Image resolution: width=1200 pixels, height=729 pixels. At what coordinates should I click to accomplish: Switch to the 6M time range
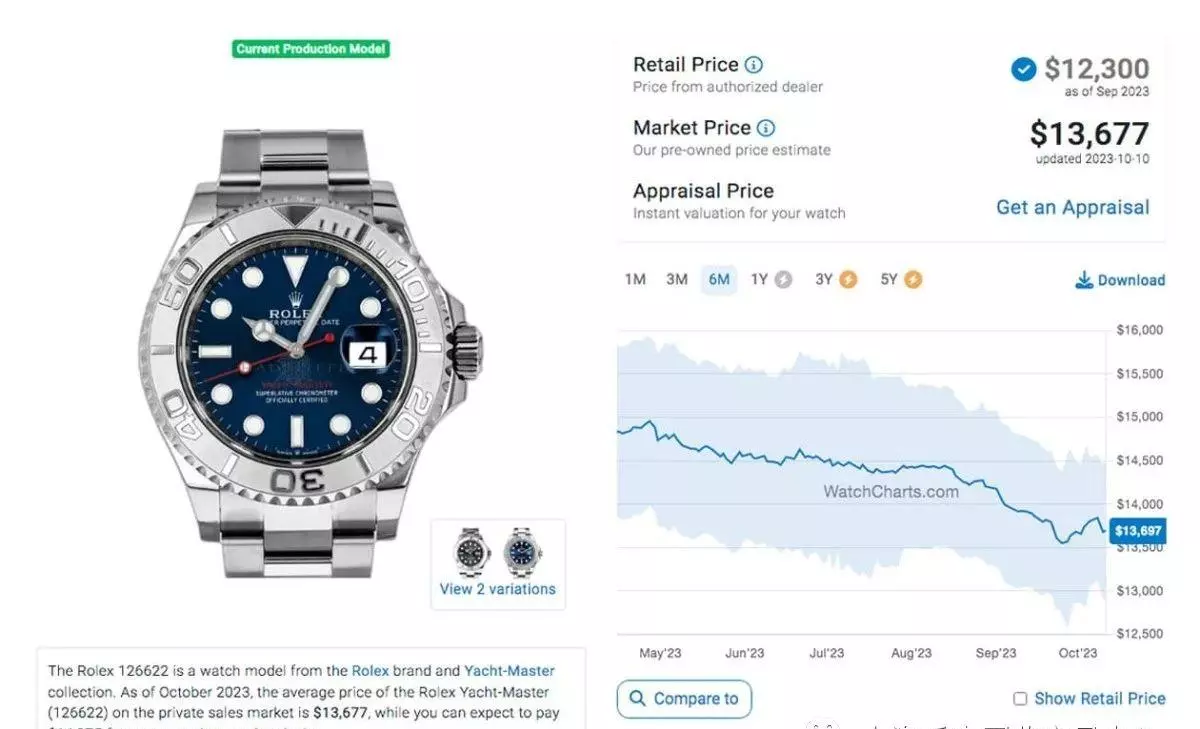719,280
